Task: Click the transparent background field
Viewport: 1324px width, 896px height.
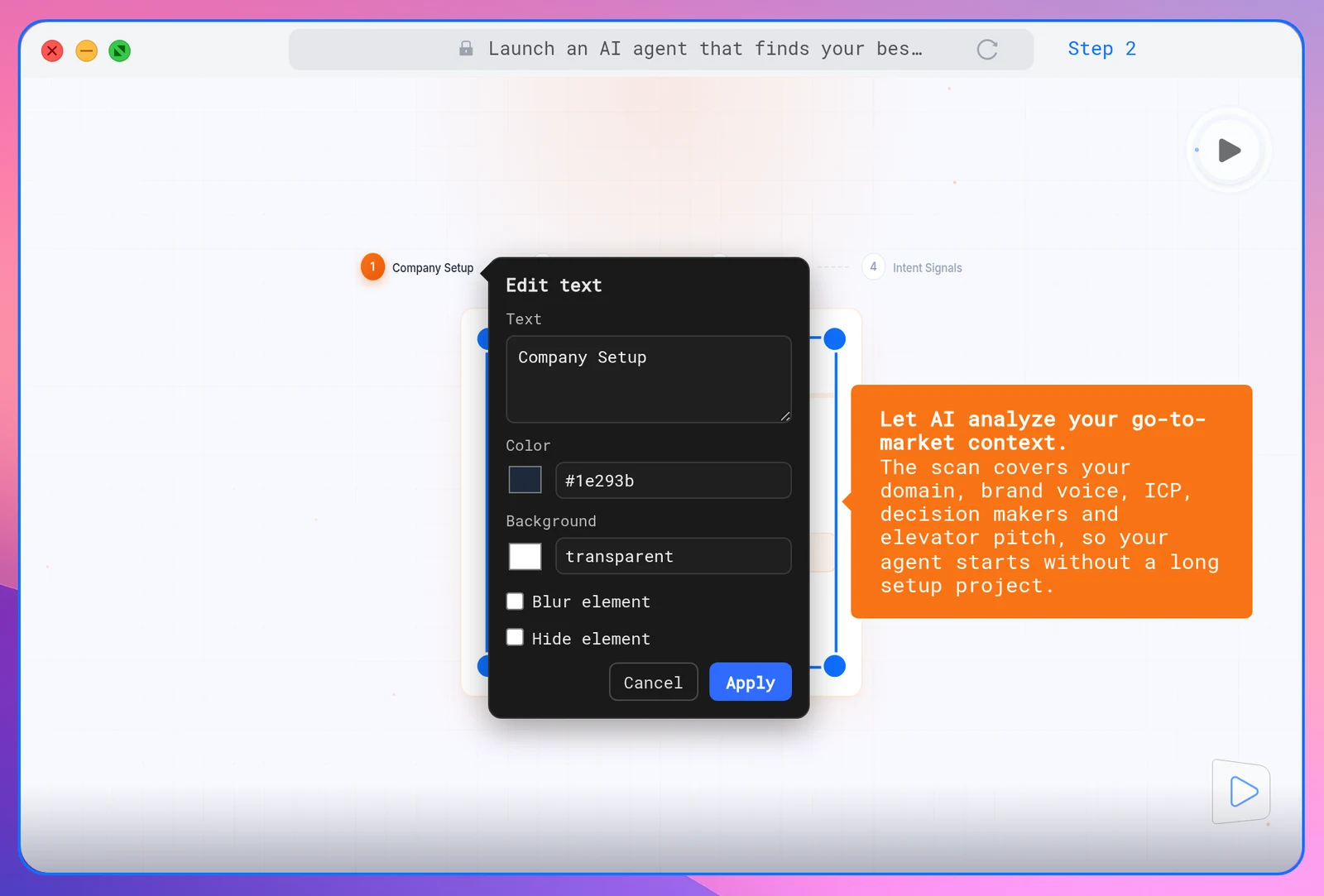Action: point(674,556)
